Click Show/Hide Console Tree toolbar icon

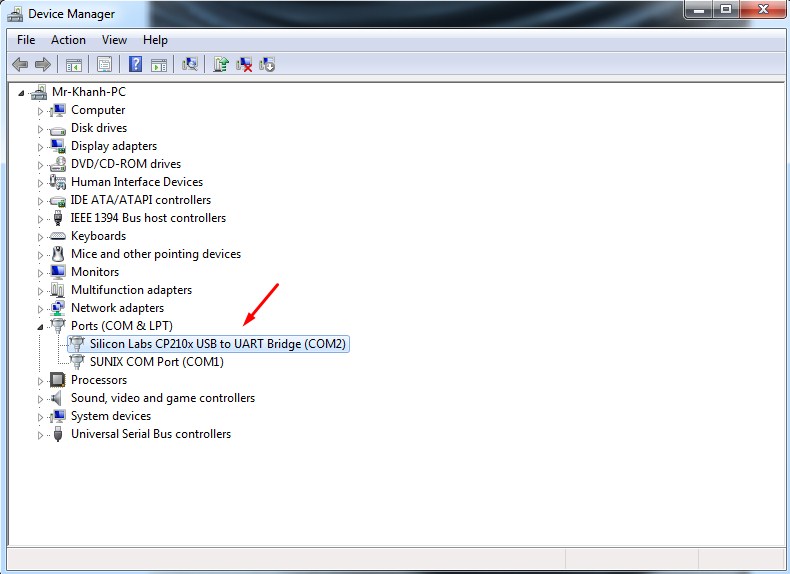[74, 65]
